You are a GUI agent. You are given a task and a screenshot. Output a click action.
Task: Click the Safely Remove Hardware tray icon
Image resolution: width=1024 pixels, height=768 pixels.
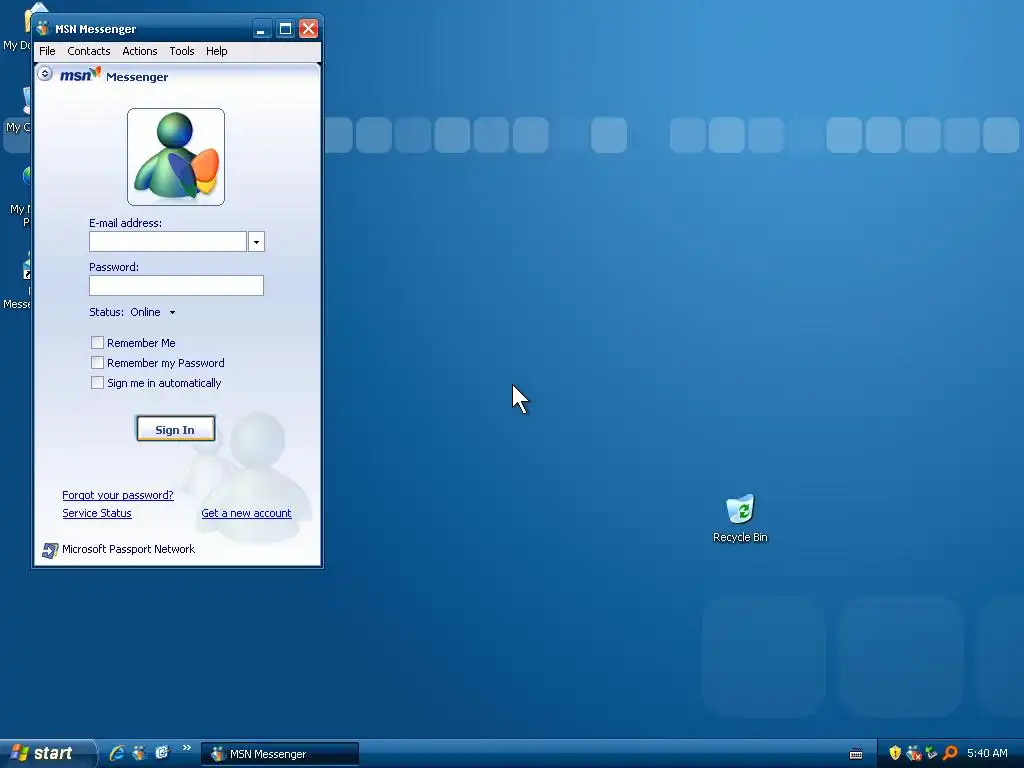coord(931,753)
